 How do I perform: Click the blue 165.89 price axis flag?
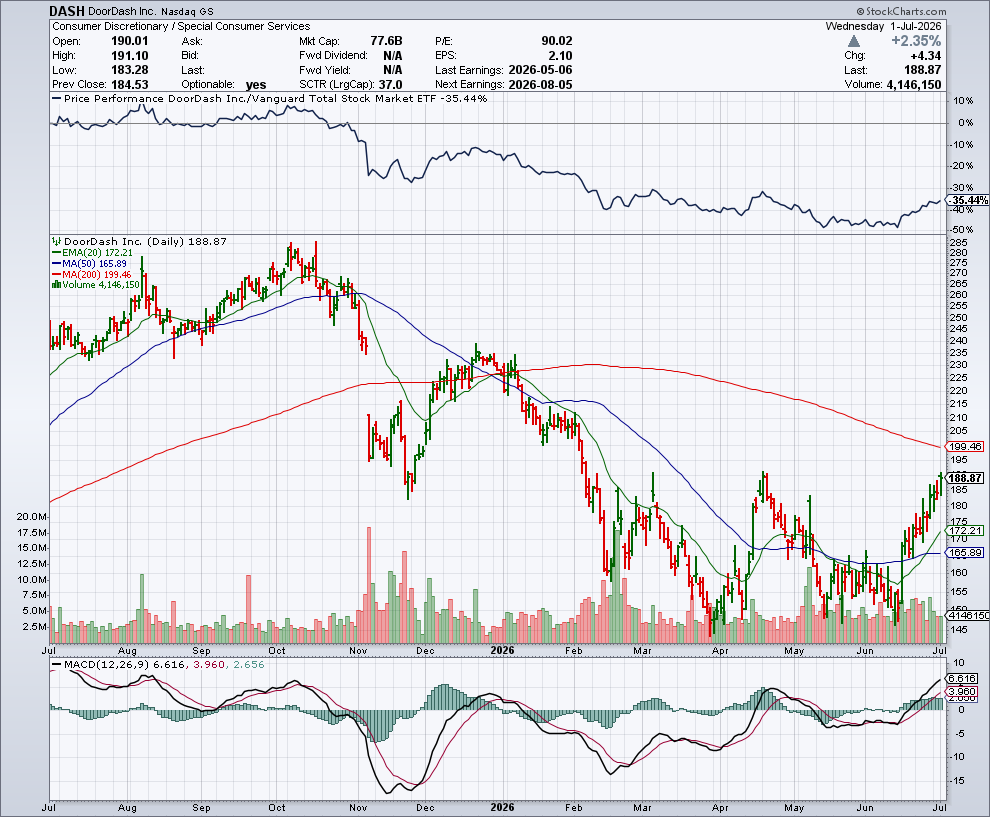965,552
